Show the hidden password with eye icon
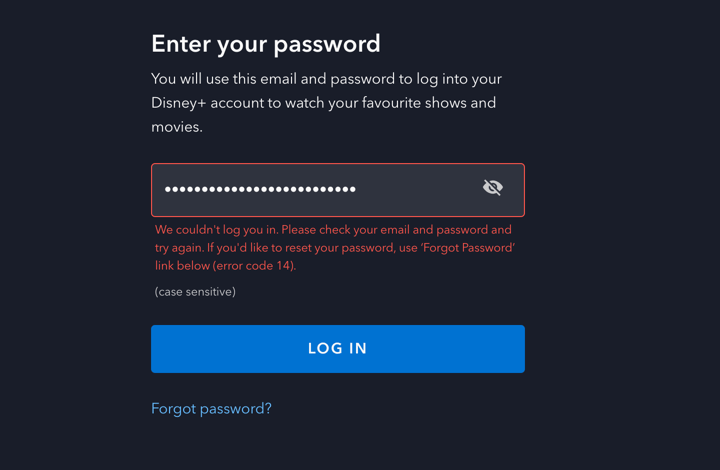This screenshot has height=470, width=720. [x=492, y=188]
